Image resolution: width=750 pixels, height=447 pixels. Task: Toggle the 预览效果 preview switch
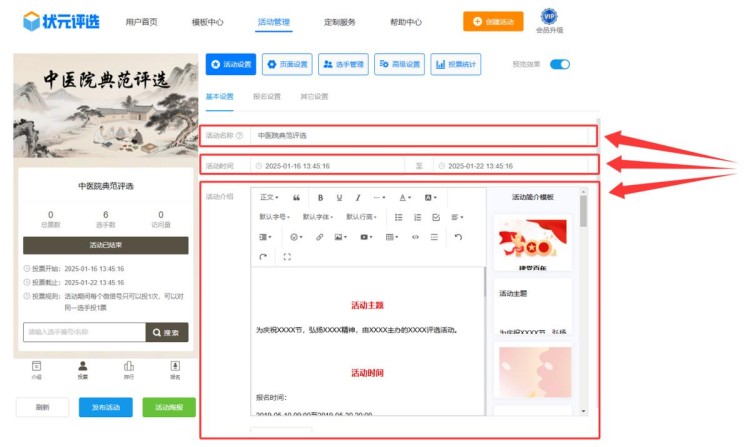559,64
